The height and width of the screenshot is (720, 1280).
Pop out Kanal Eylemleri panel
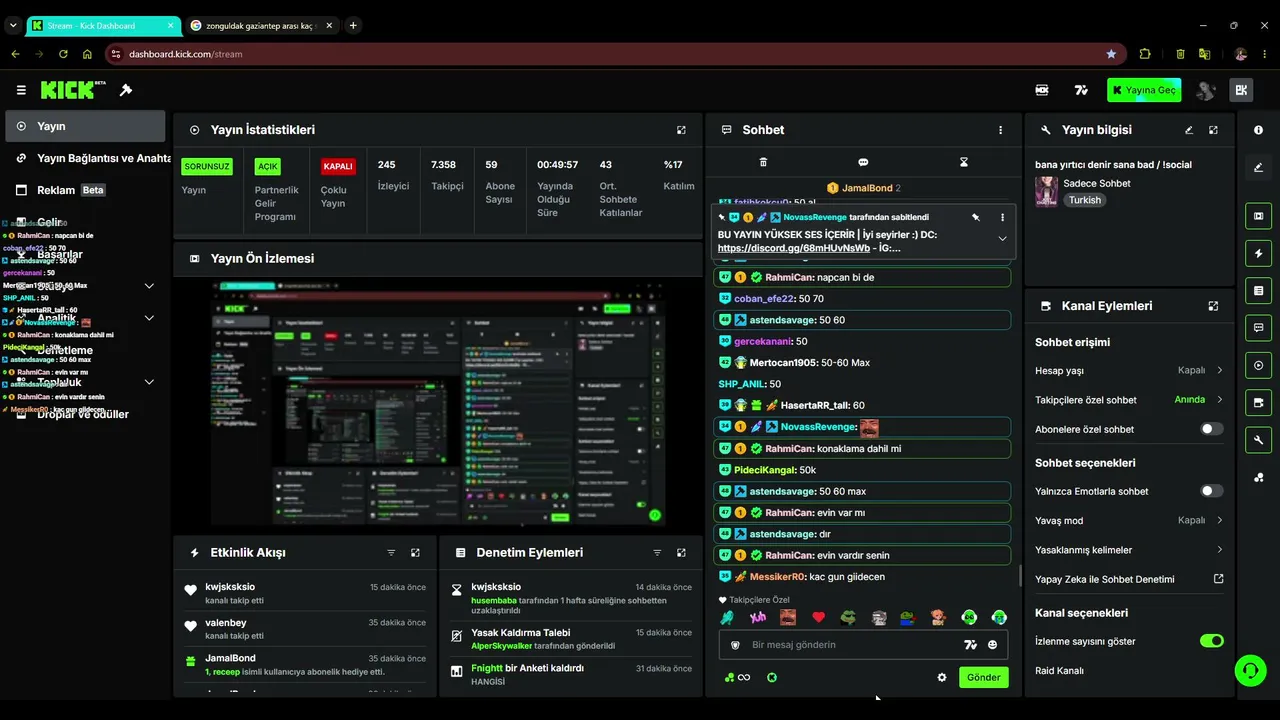click(x=1213, y=306)
